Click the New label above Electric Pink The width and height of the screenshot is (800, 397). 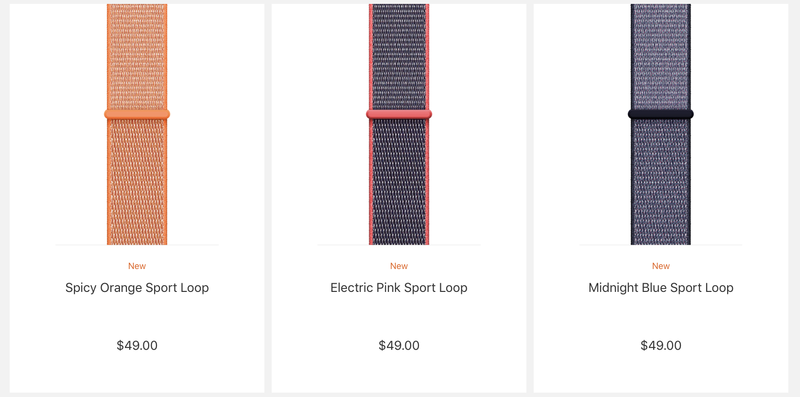(399, 266)
